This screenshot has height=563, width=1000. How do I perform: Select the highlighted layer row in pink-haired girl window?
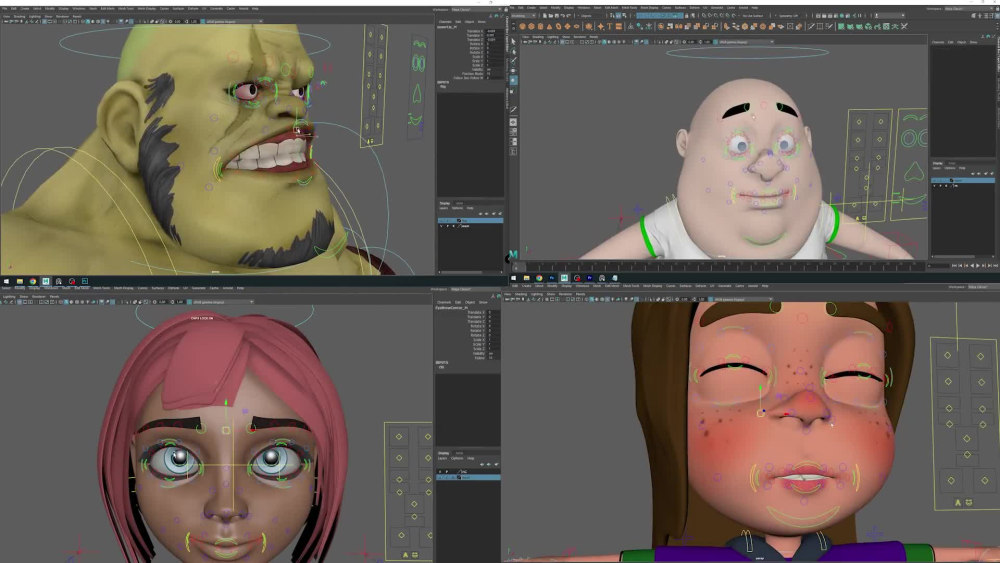pyautogui.click(x=469, y=477)
